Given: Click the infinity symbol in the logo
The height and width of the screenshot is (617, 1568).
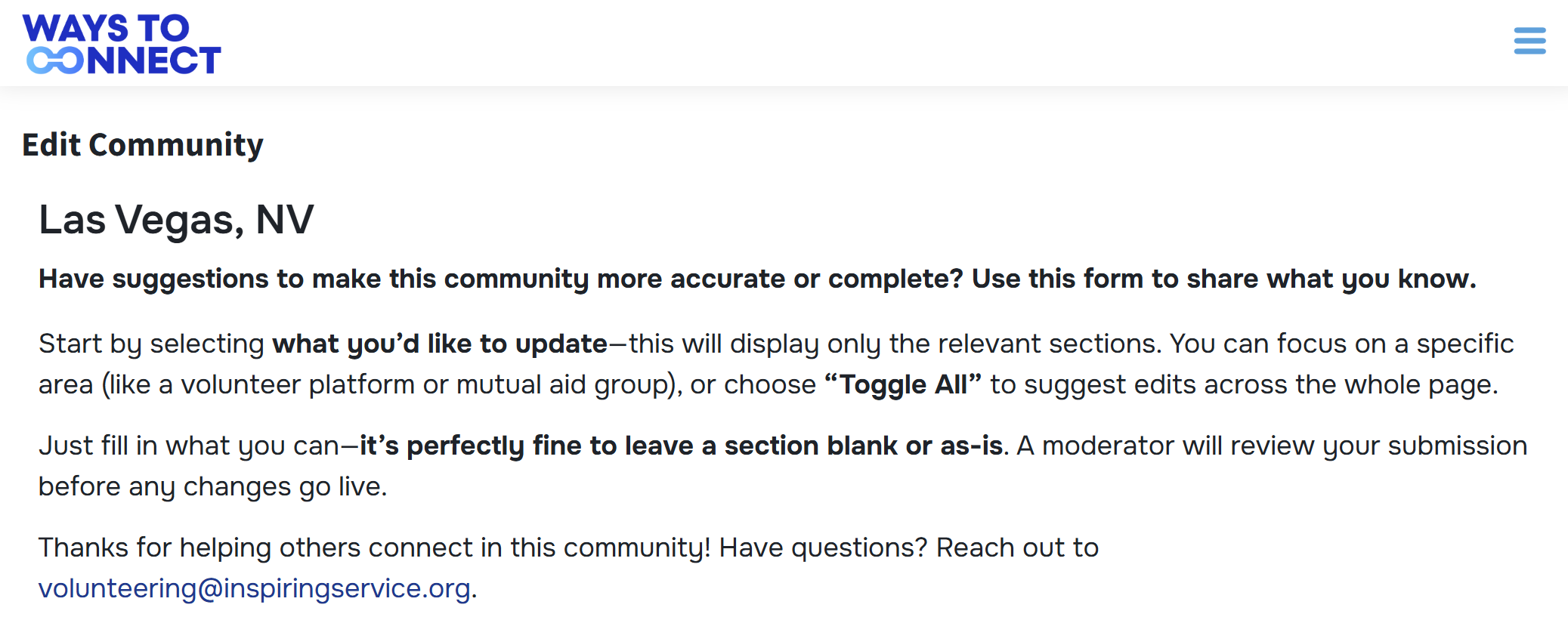Looking at the screenshot, I should (x=55, y=60).
